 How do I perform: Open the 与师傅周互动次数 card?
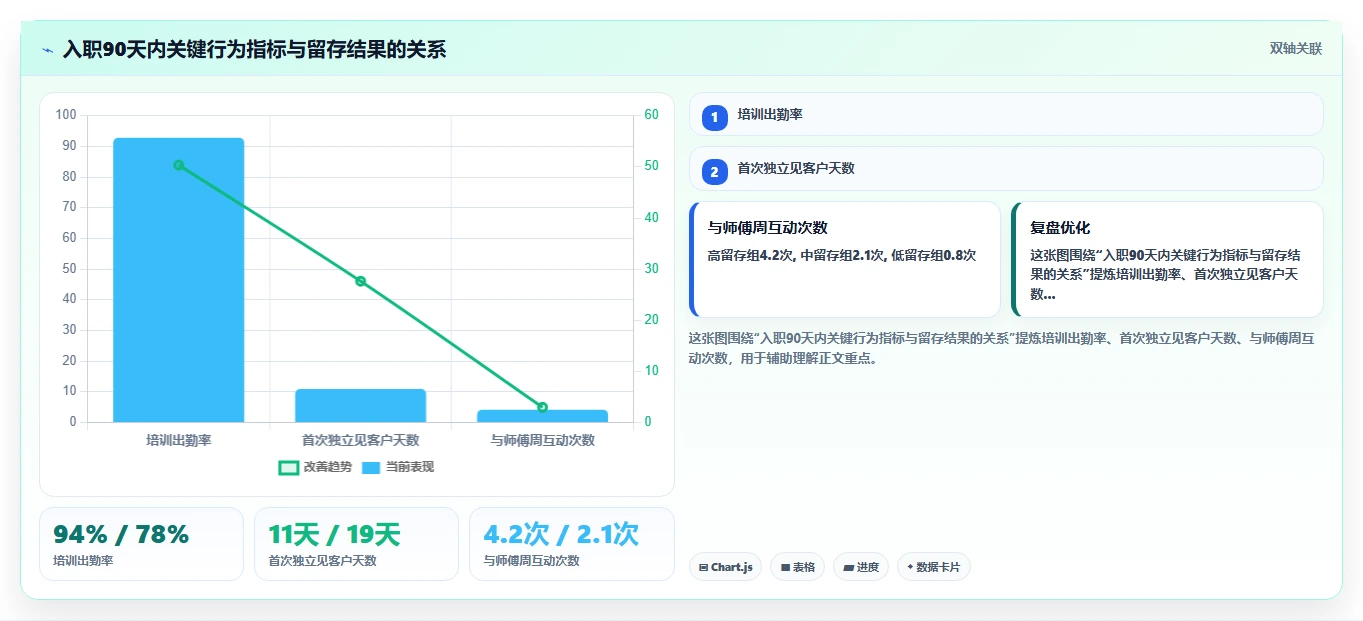coord(845,259)
